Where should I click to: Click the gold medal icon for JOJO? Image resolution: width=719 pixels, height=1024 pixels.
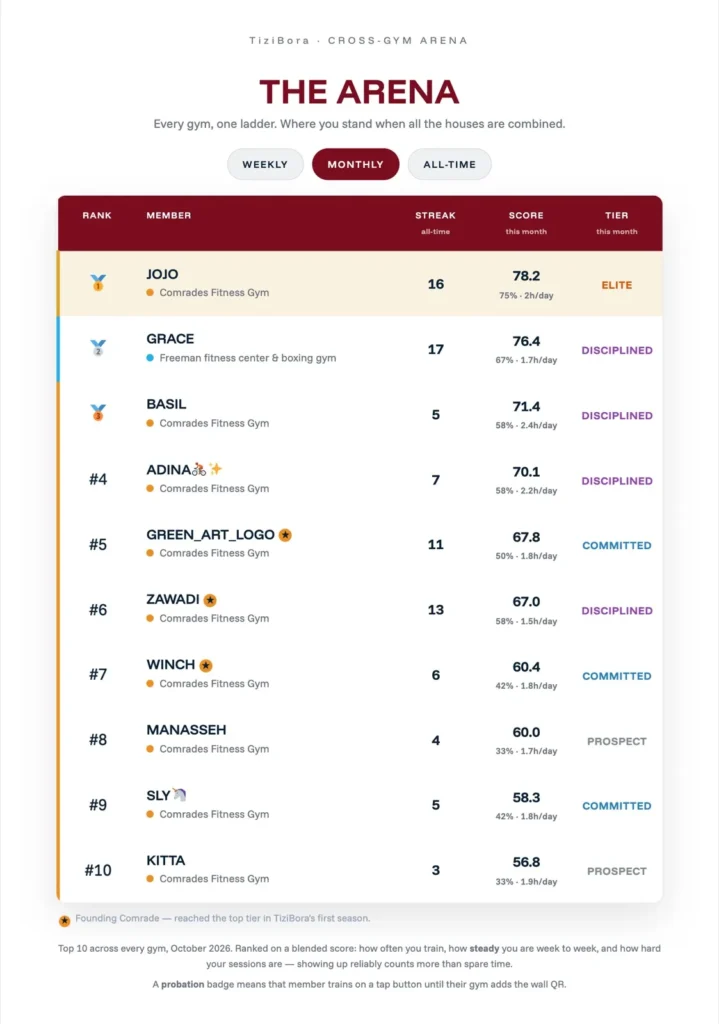[98, 283]
